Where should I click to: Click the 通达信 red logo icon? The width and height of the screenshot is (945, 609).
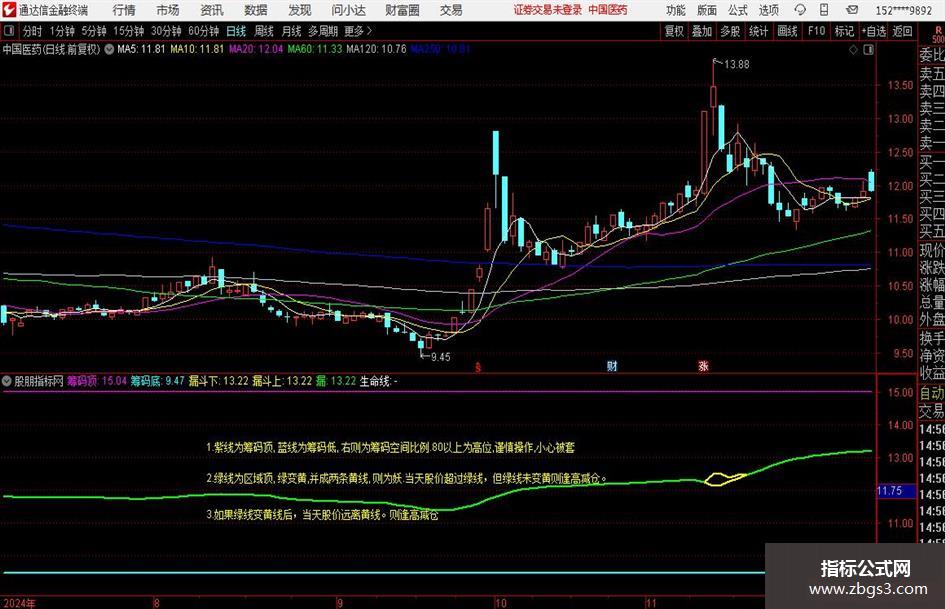[9, 10]
